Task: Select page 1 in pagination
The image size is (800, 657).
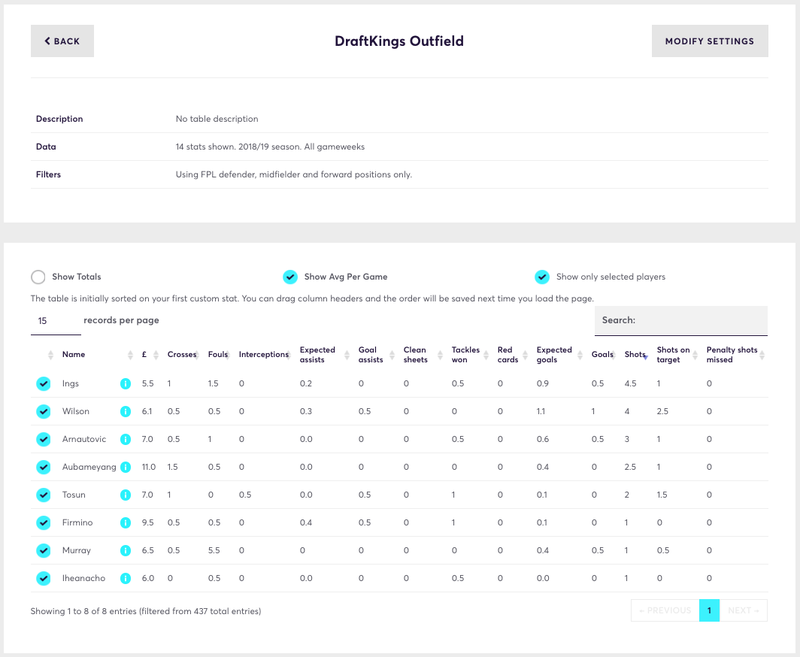Action: point(709,611)
